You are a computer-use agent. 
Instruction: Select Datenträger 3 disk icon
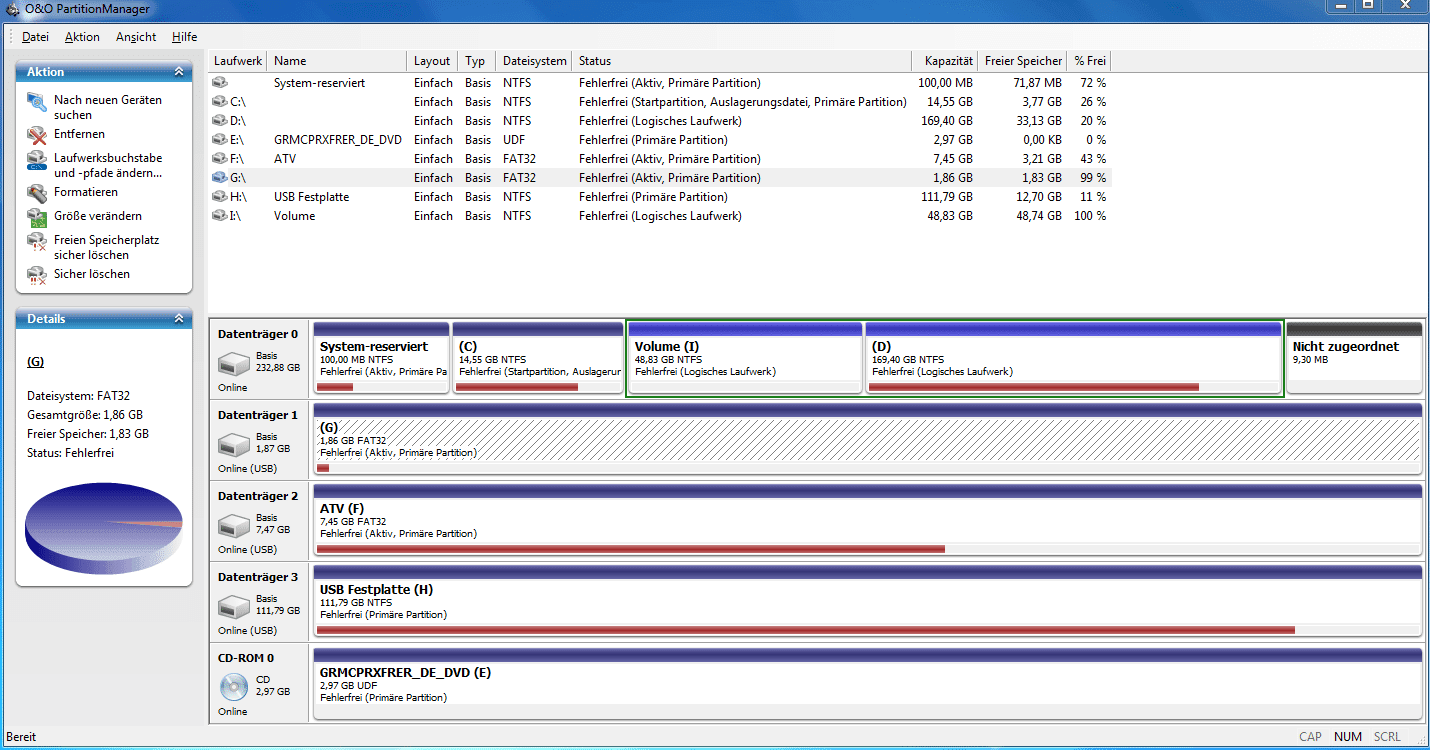(233, 605)
